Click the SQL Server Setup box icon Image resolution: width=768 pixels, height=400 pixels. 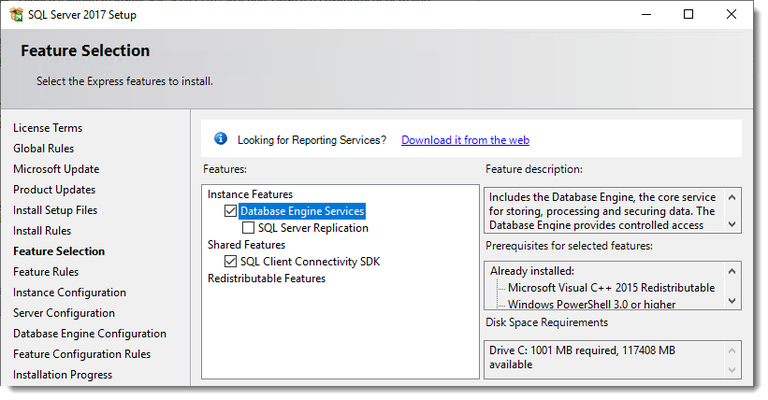coord(16,15)
